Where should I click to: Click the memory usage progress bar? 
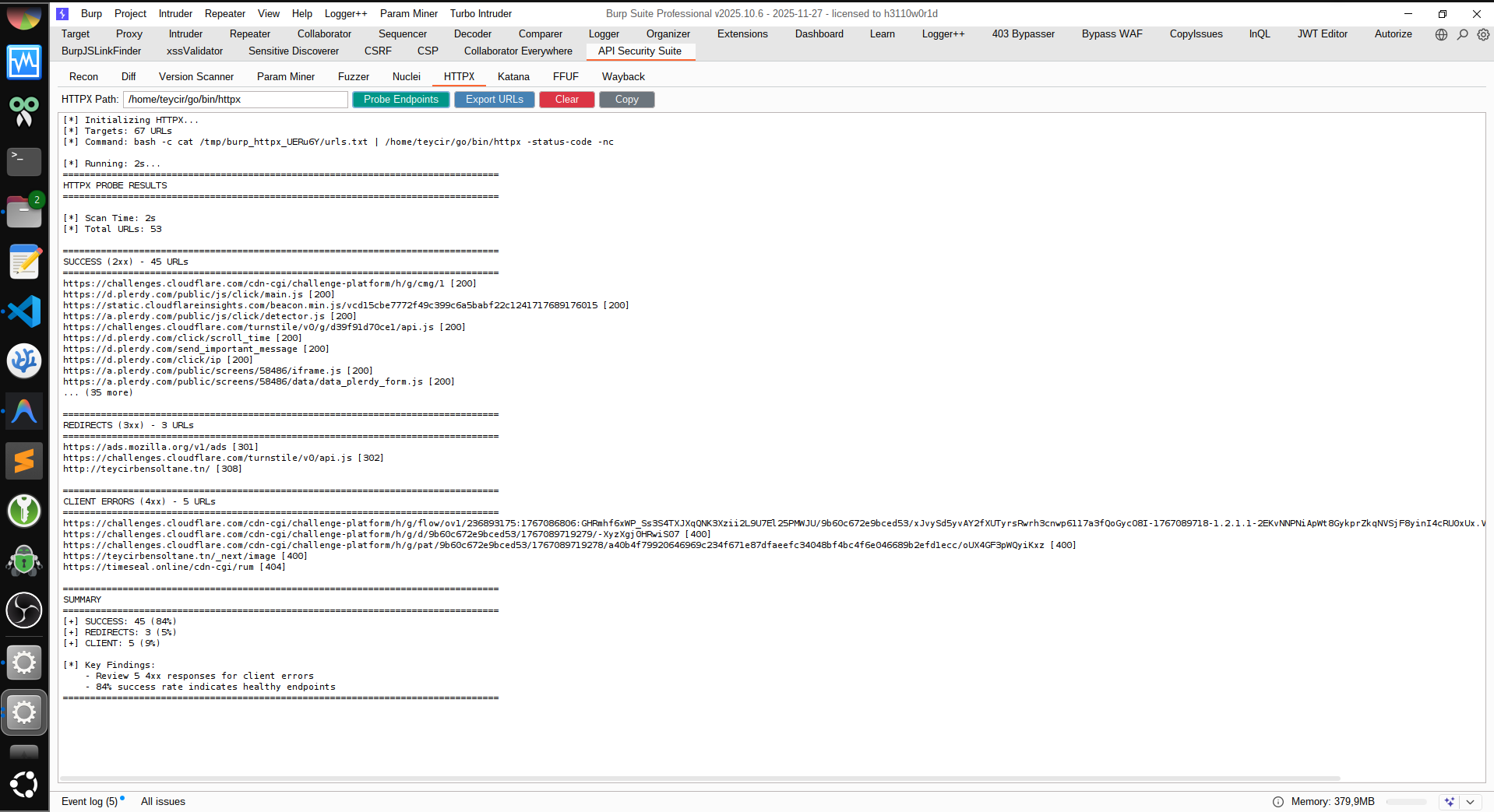pos(1407,802)
